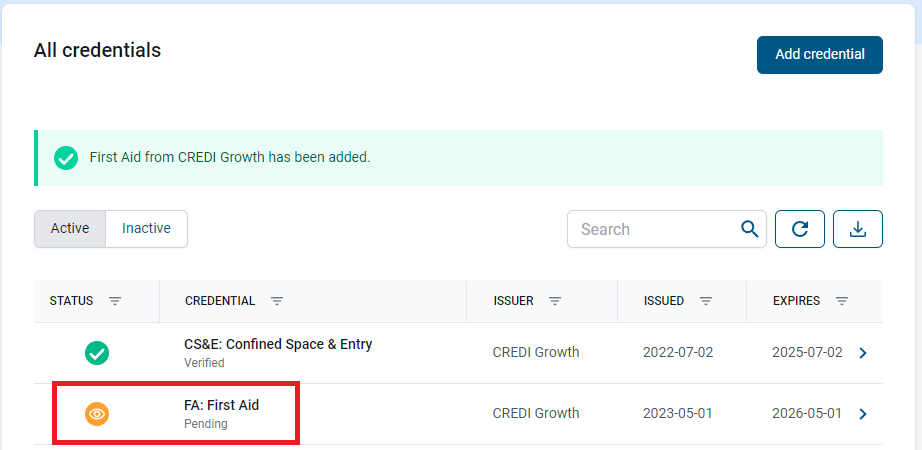
Task: Click into the Search field
Action: (x=655, y=229)
